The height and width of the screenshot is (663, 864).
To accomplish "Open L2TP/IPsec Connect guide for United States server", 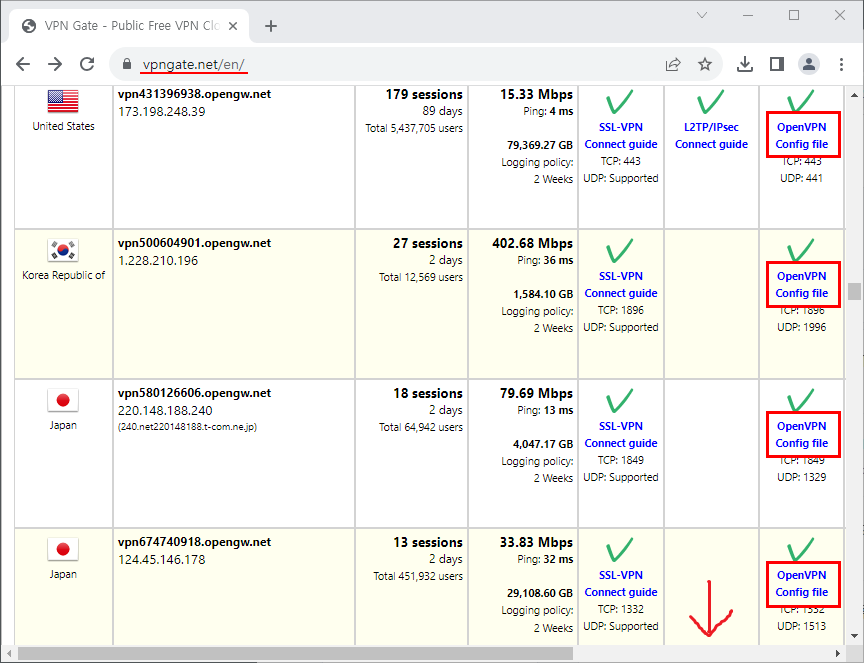I will click(711, 136).
